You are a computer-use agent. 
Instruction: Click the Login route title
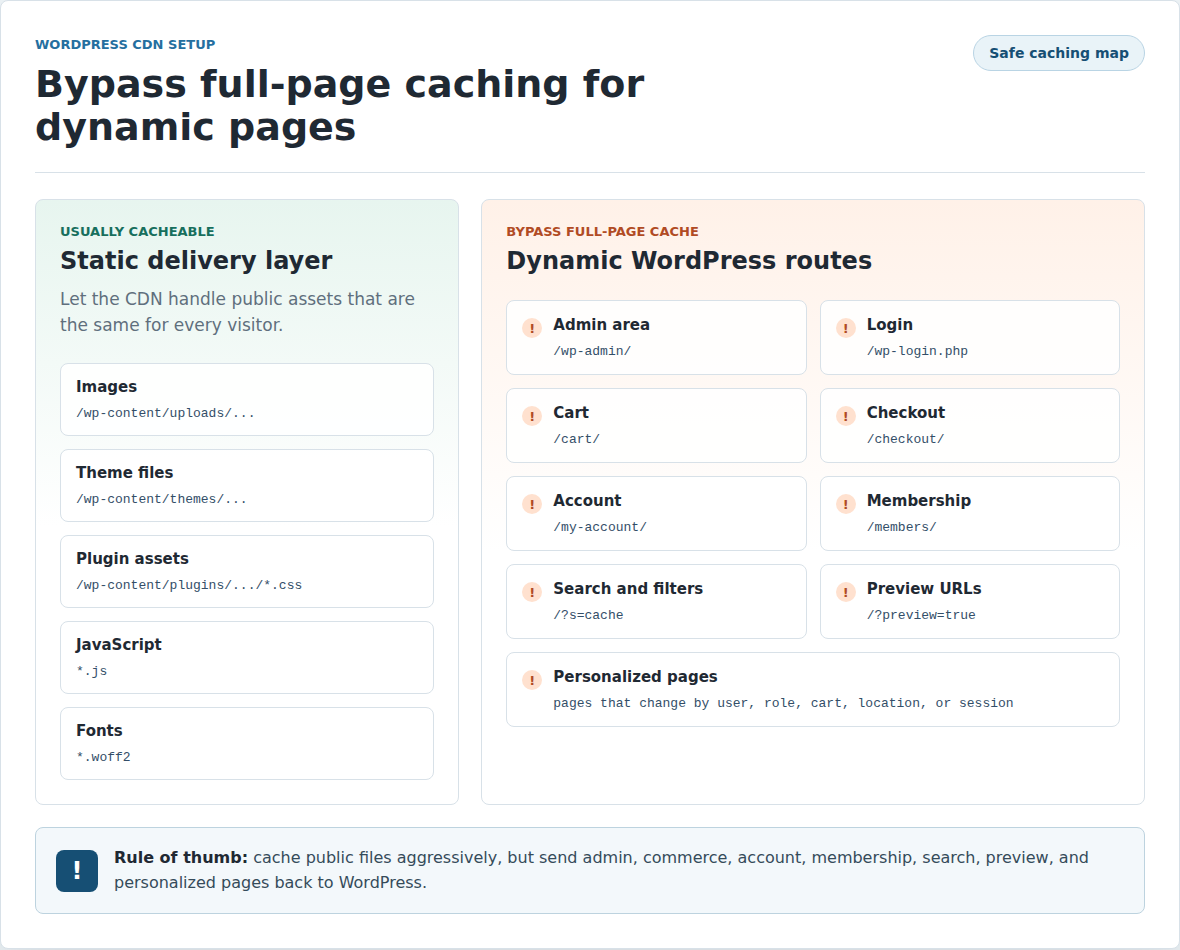[x=890, y=325]
